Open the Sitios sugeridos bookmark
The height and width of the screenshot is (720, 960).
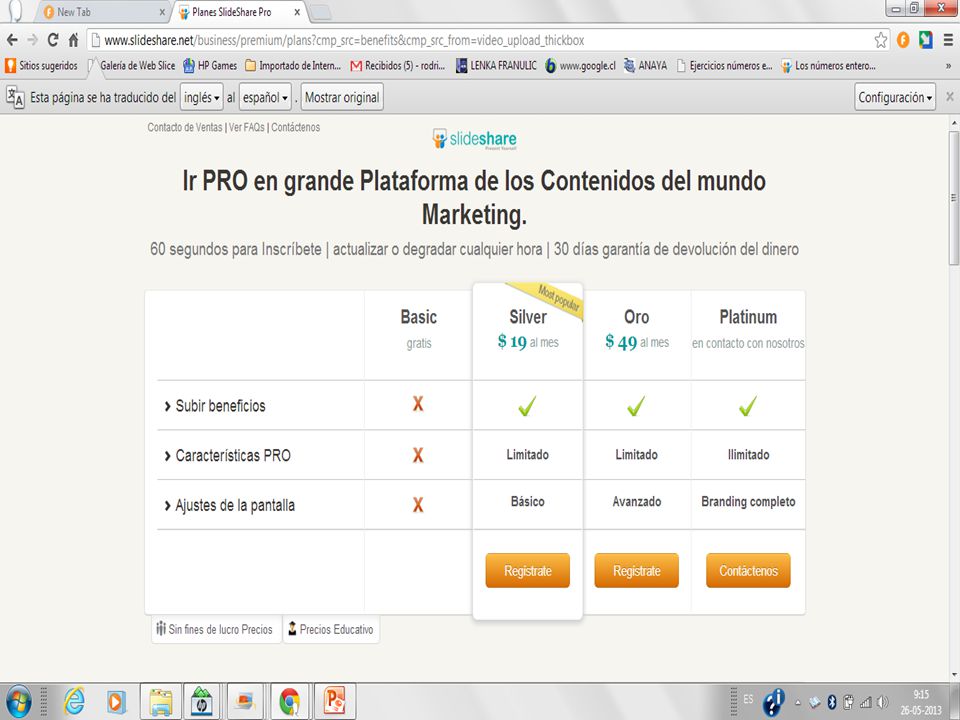point(41,66)
